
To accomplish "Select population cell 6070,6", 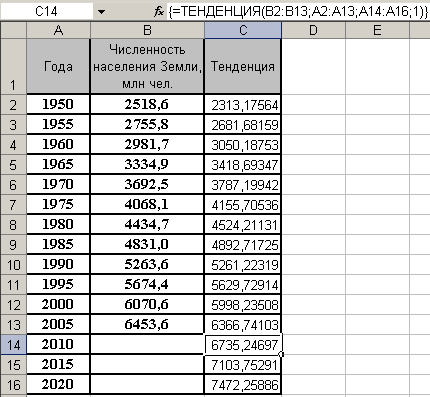I will click(147, 305).
